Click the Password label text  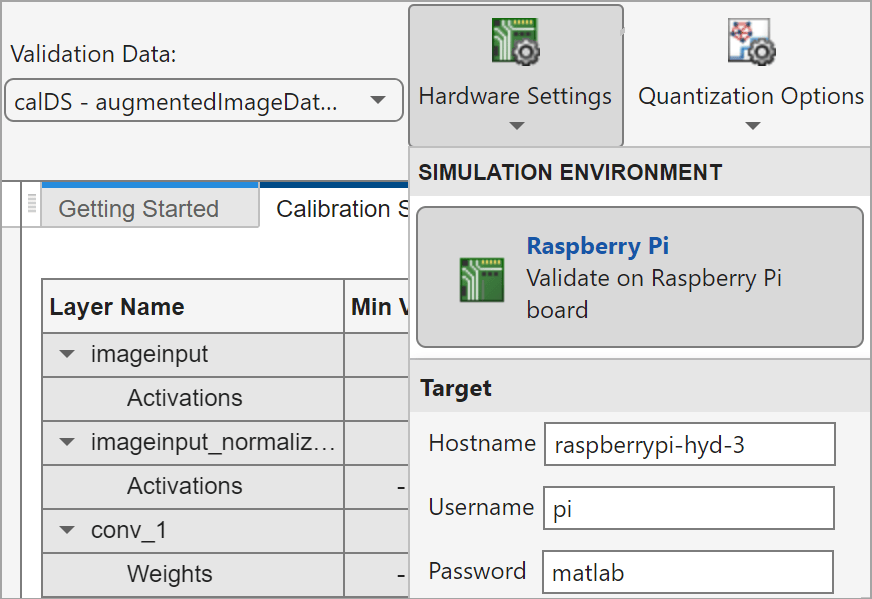pyautogui.click(x=477, y=571)
